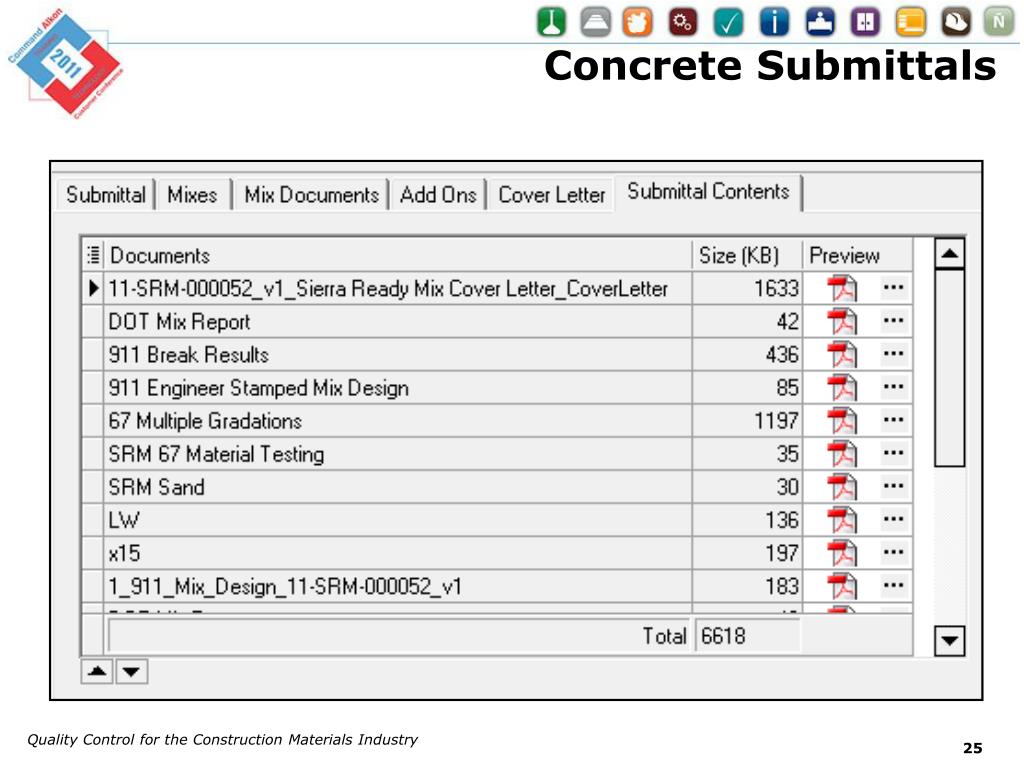1024x768 pixels.
Task: Click the ellipsis button for LW row
Action: click(x=893, y=520)
